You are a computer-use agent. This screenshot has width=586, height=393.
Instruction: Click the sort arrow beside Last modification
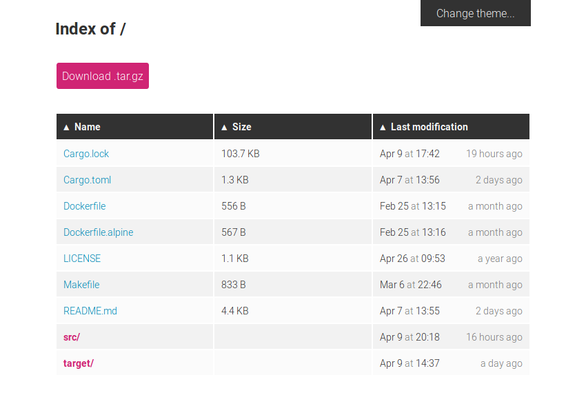pos(383,127)
